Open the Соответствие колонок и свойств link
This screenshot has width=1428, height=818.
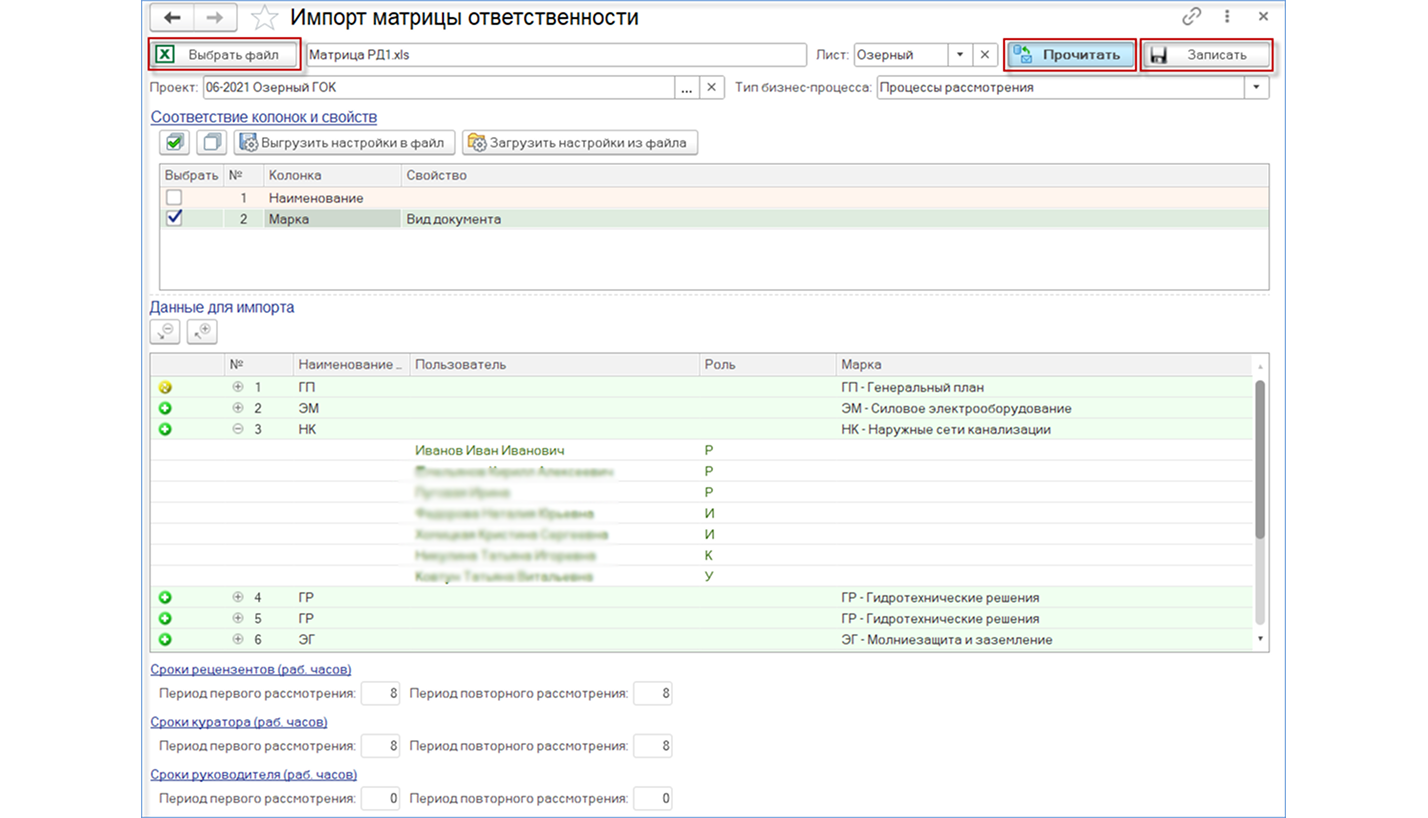[x=264, y=117]
